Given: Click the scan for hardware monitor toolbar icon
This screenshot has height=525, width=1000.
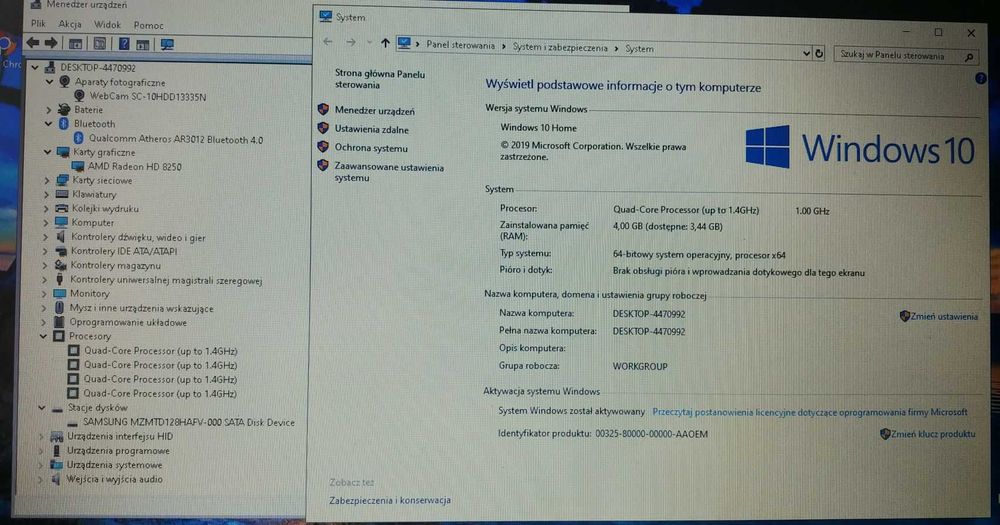Looking at the screenshot, I should (x=167, y=44).
